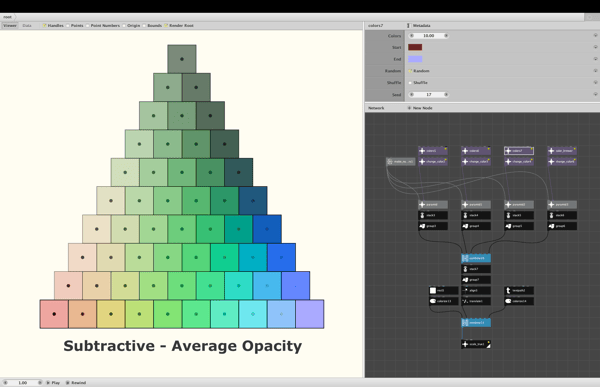Select the colorize node below textpath

[519, 301]
